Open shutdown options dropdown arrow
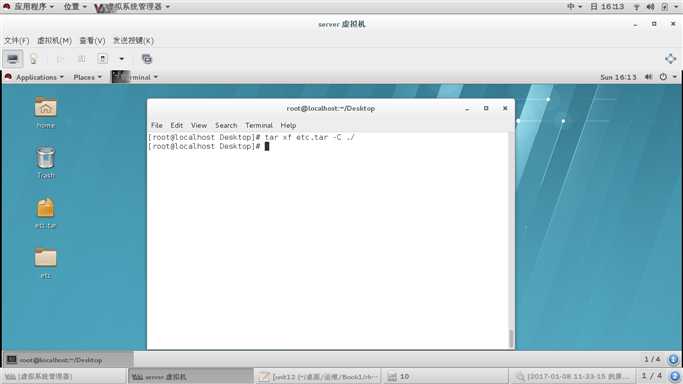 (x=122, y=59)
